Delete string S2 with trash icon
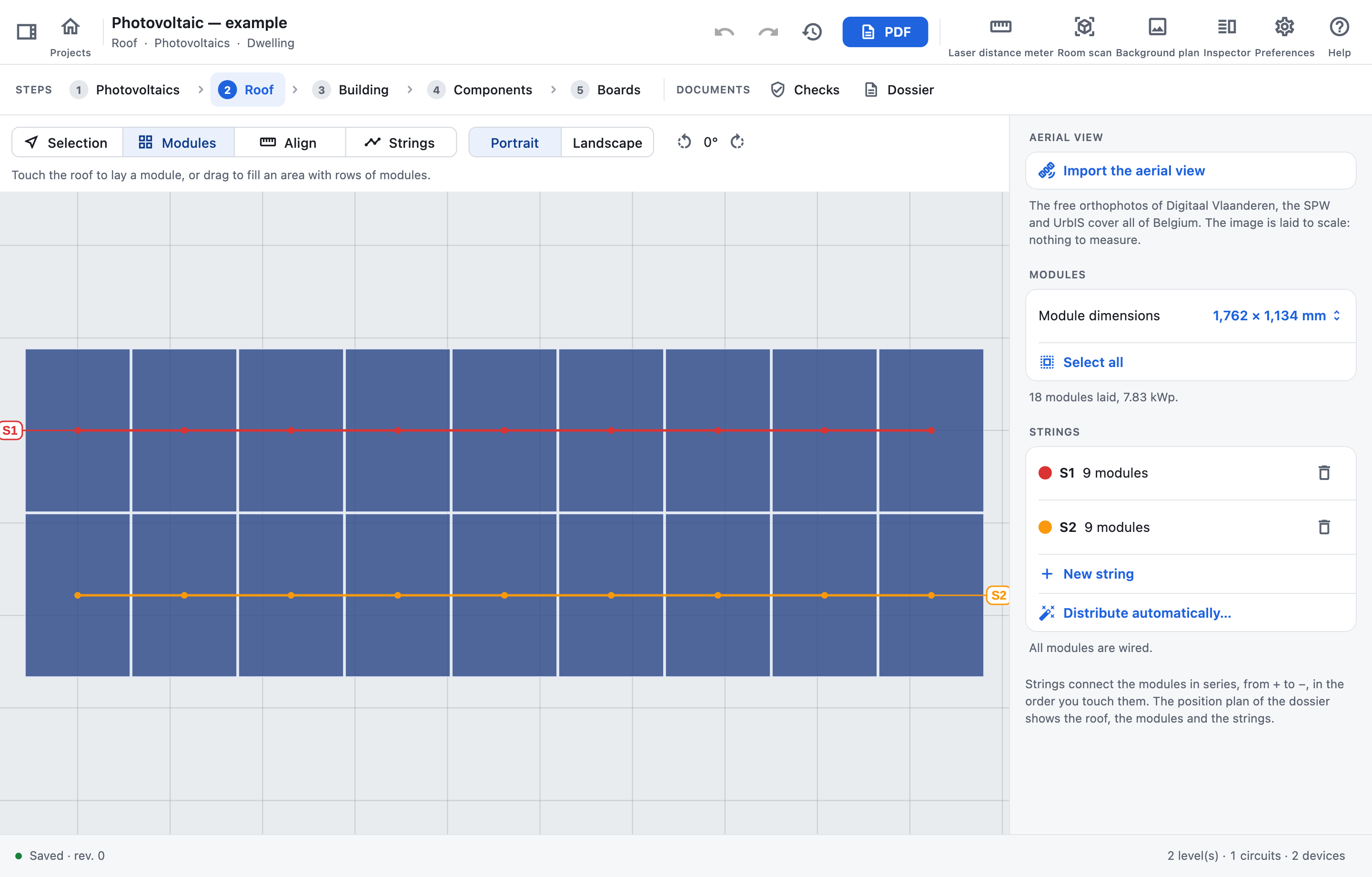Screen dimensions: 1372x877 [x=1323, y=527]
